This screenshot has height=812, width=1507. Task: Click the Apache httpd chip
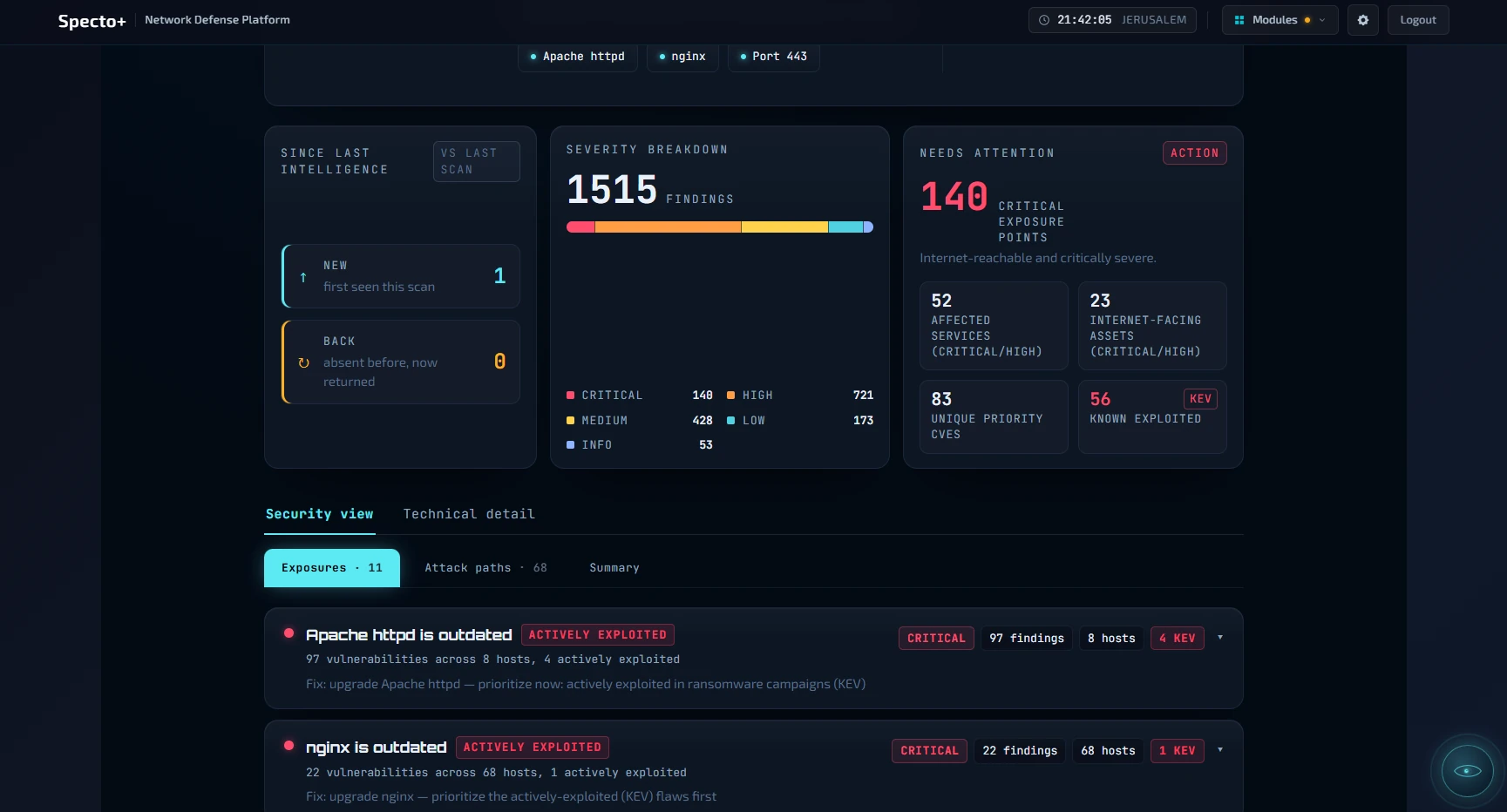pos(578,57)
